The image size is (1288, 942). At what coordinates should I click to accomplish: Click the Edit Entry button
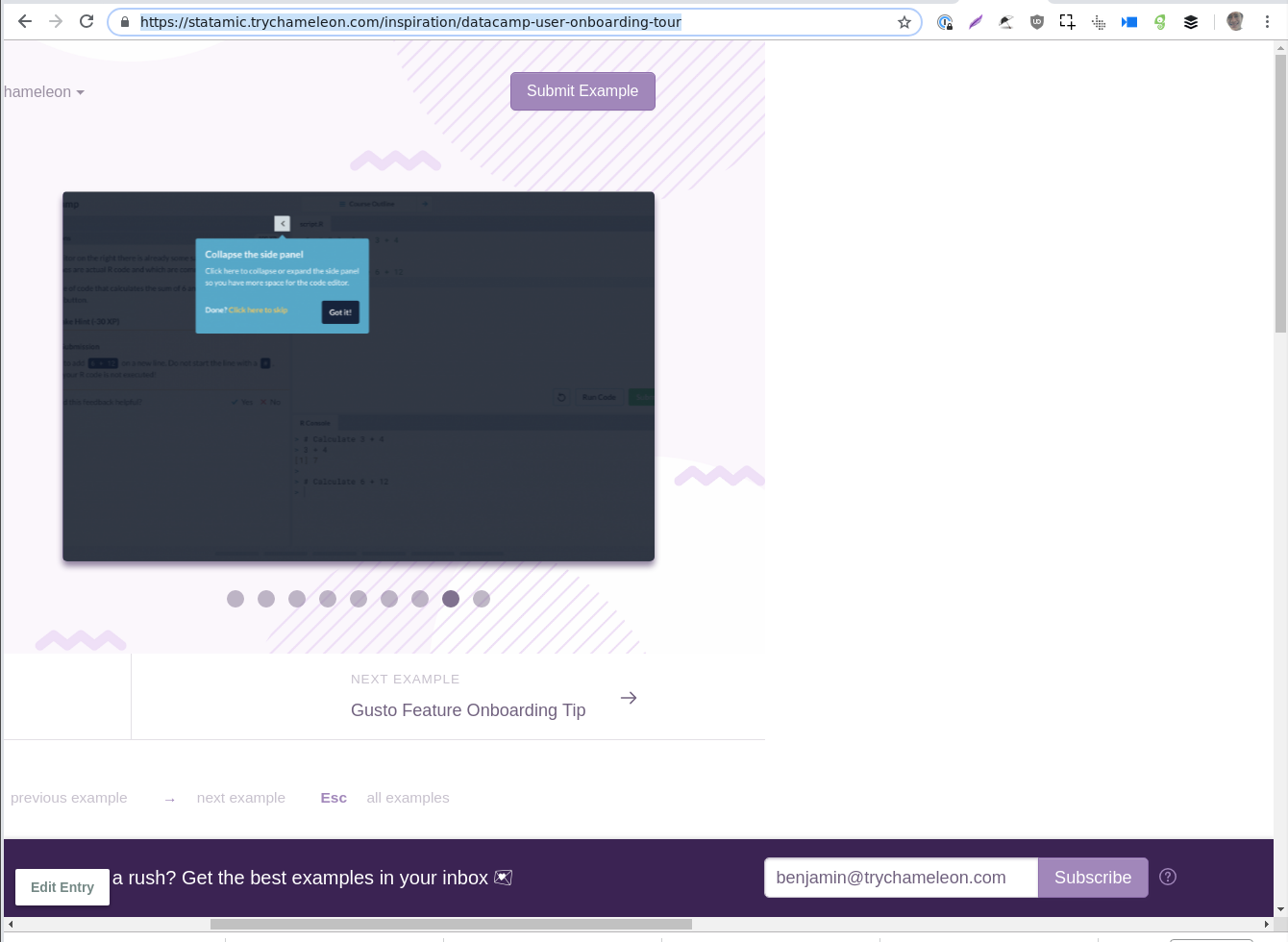[x=62, y=887]
